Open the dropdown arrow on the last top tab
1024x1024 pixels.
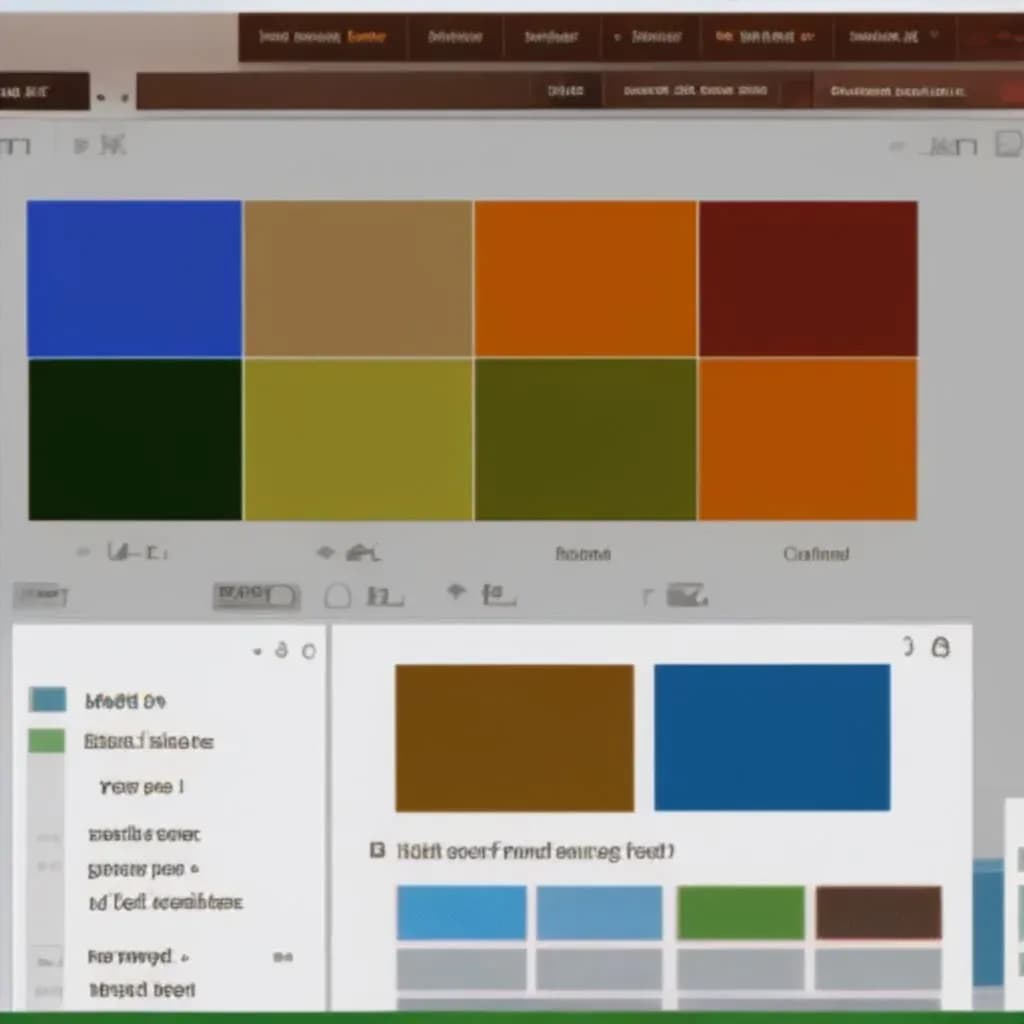pos(934,37)
